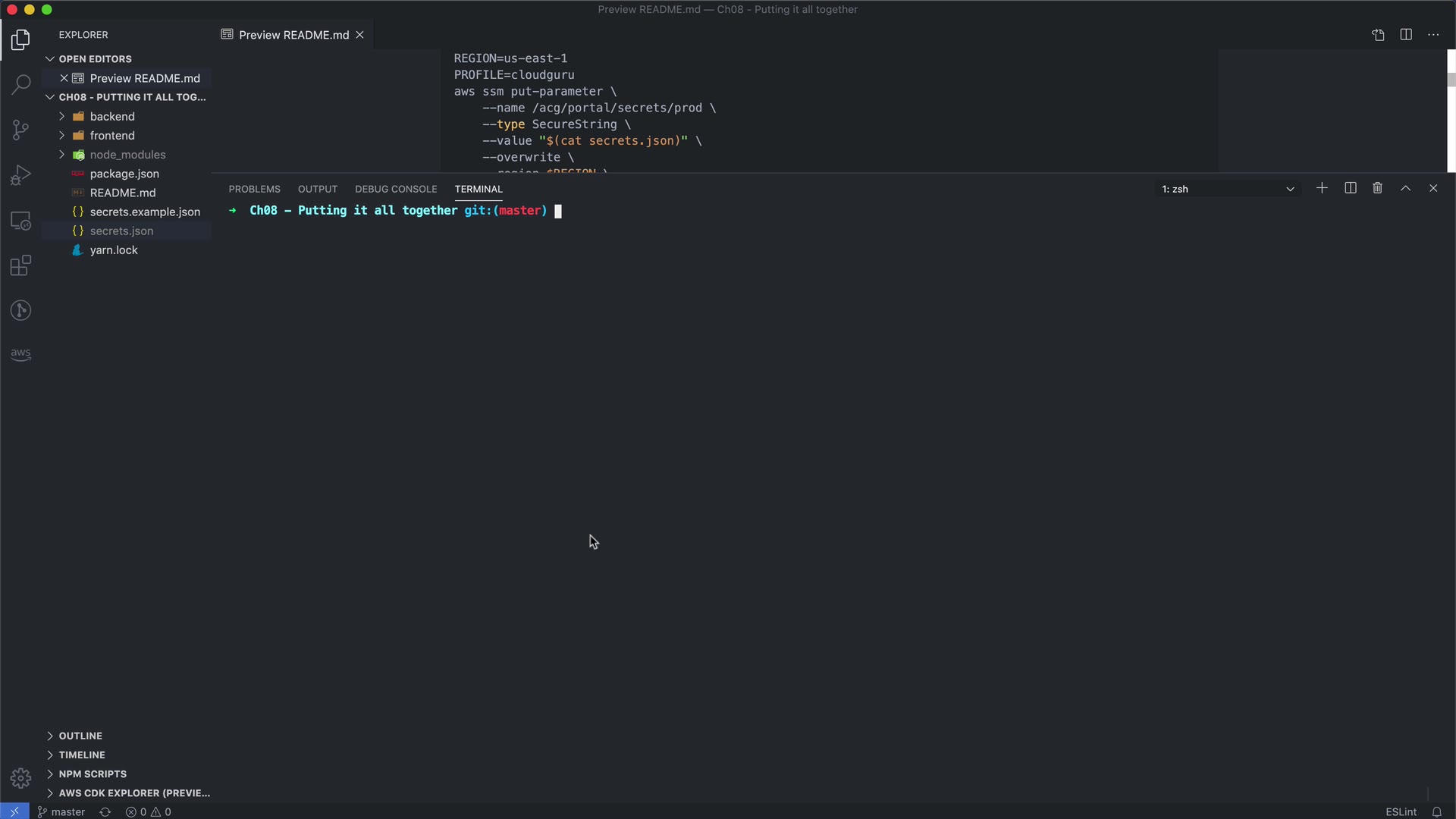Click the kill terminal trash icon

[x=1377, y=188]
